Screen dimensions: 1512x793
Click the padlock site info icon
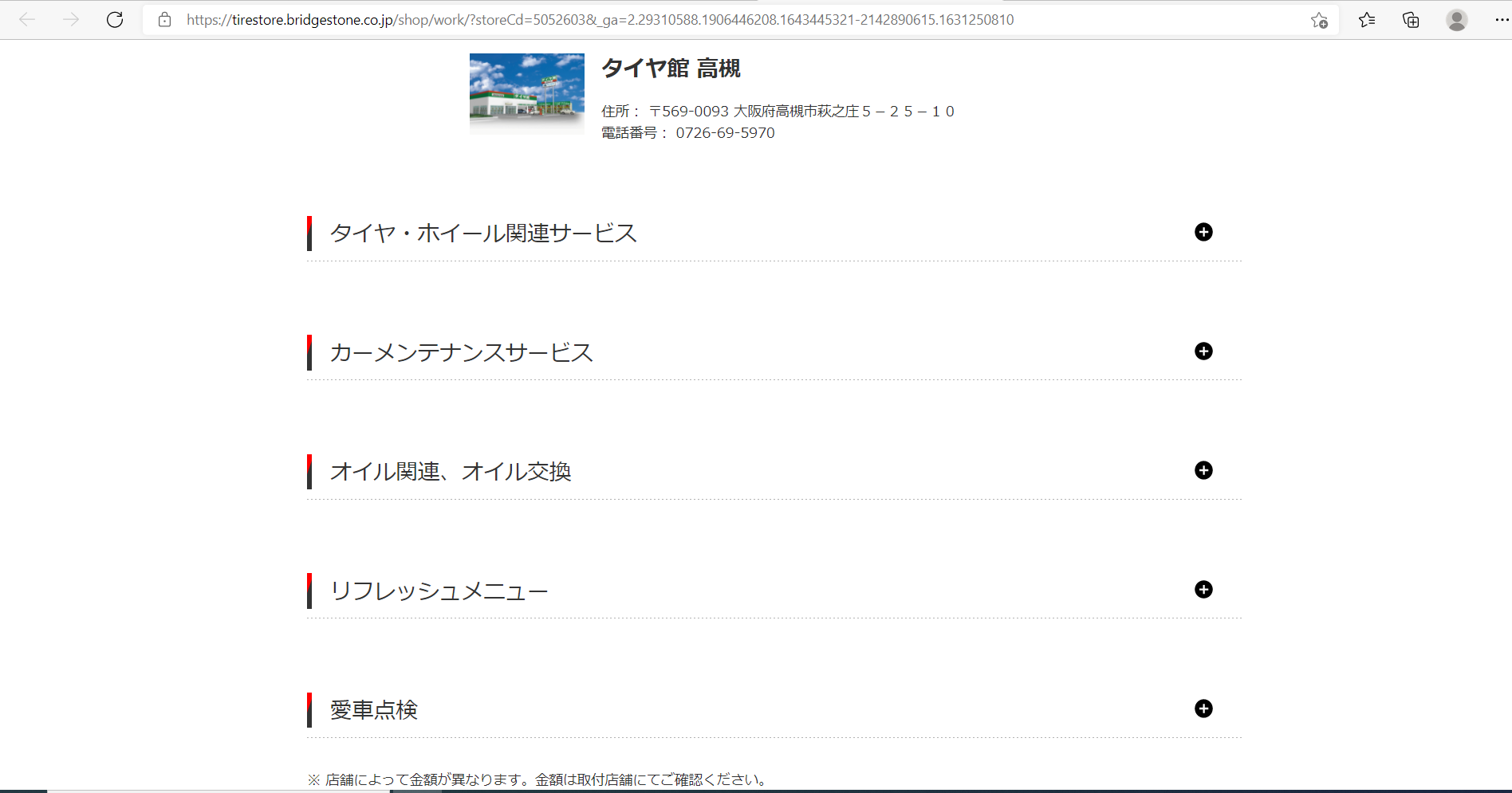(165, 20)
